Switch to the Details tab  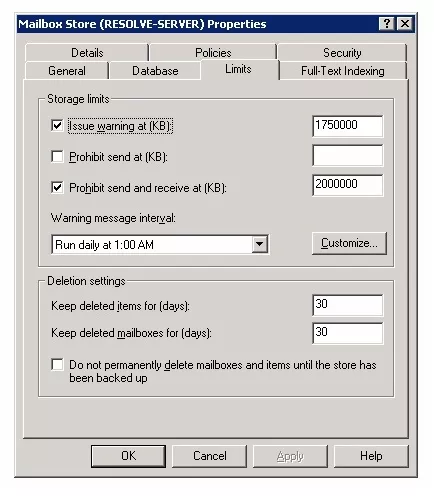87,53
